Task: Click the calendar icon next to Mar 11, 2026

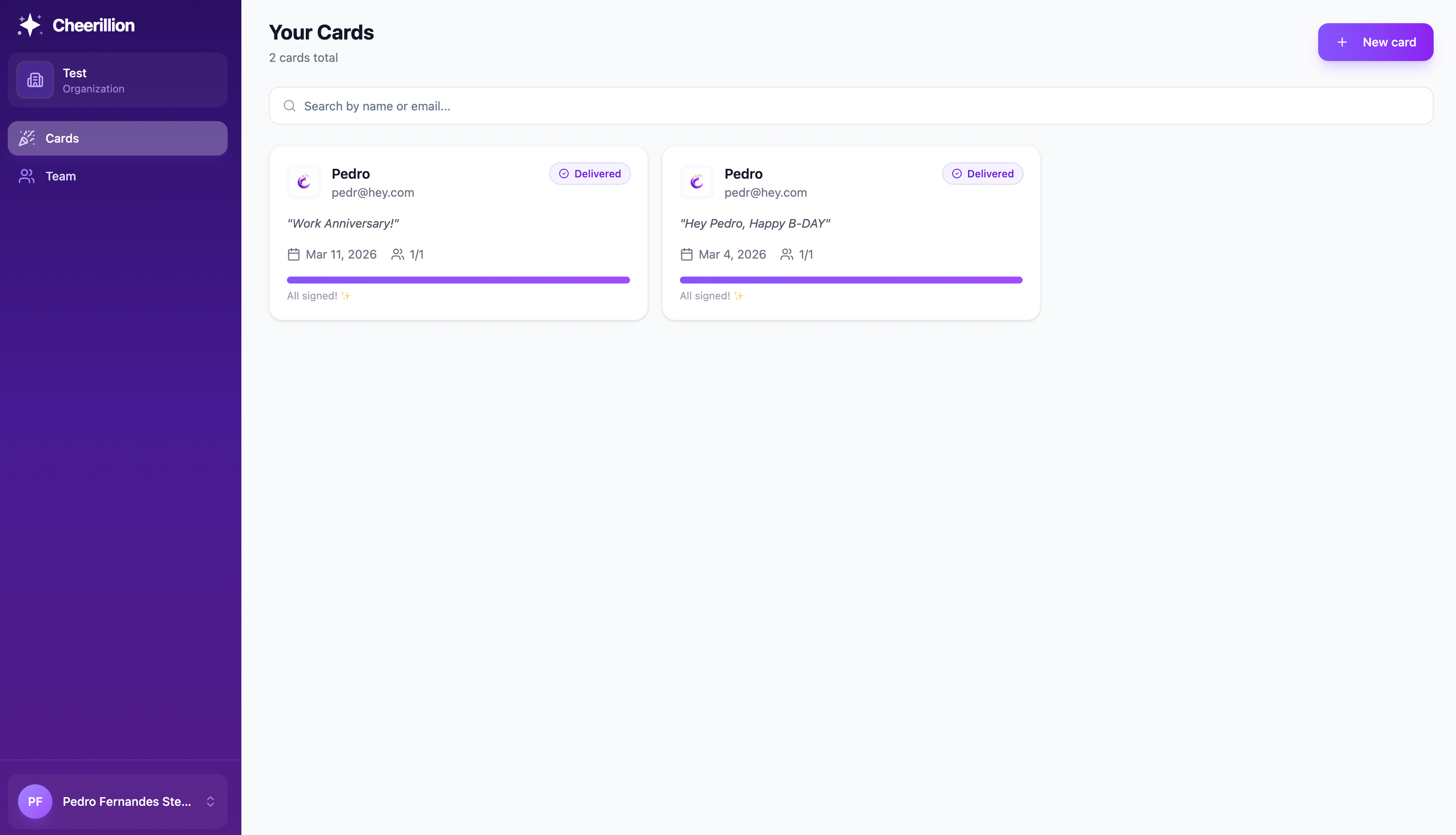Action: tap(294, 255)
